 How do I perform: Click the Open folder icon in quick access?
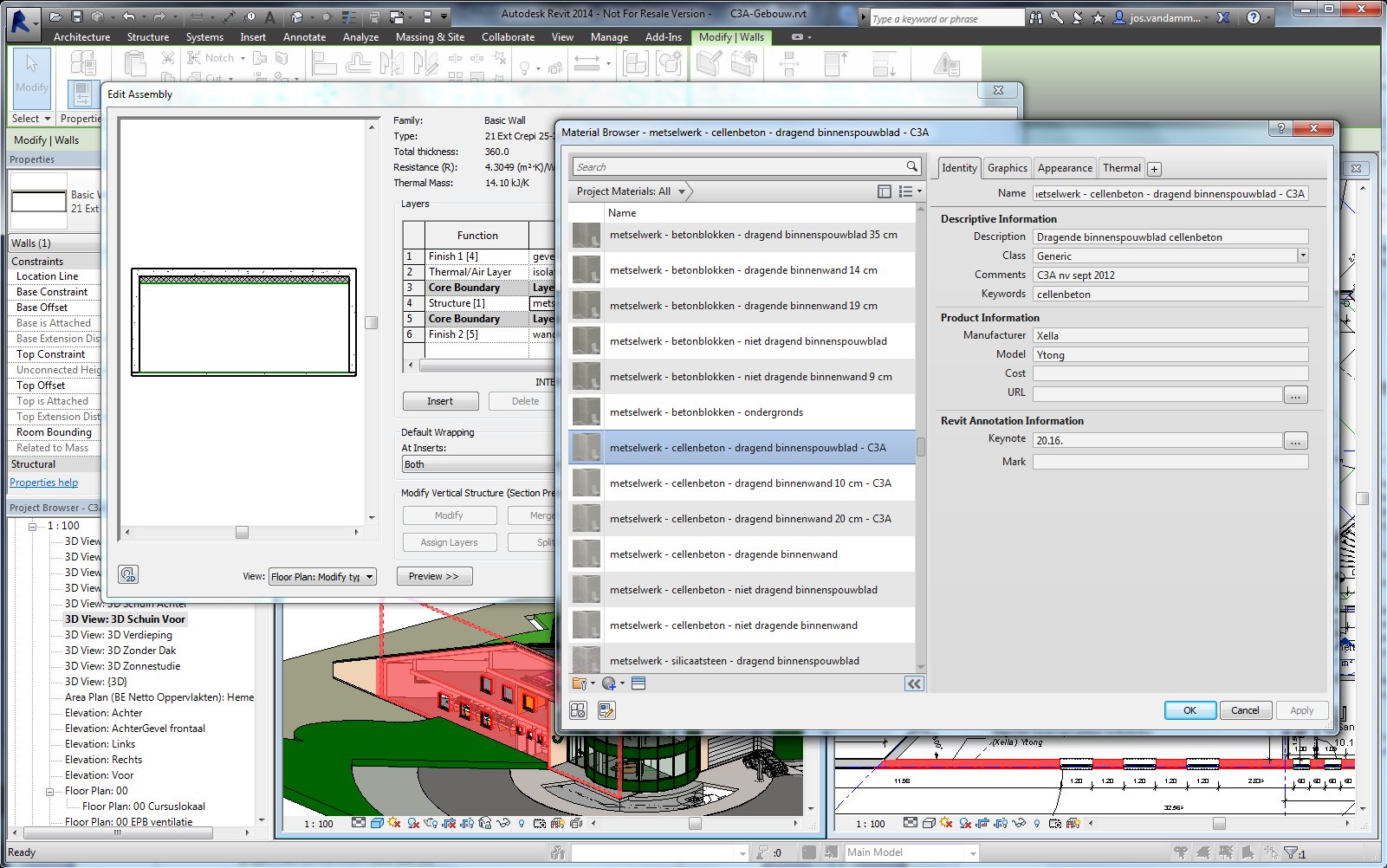55,16
